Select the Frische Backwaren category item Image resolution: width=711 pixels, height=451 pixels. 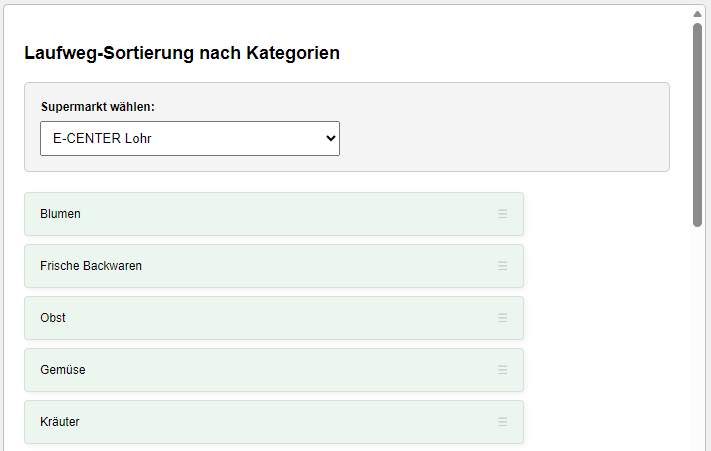pyautogui.click(x=274, y=266)
